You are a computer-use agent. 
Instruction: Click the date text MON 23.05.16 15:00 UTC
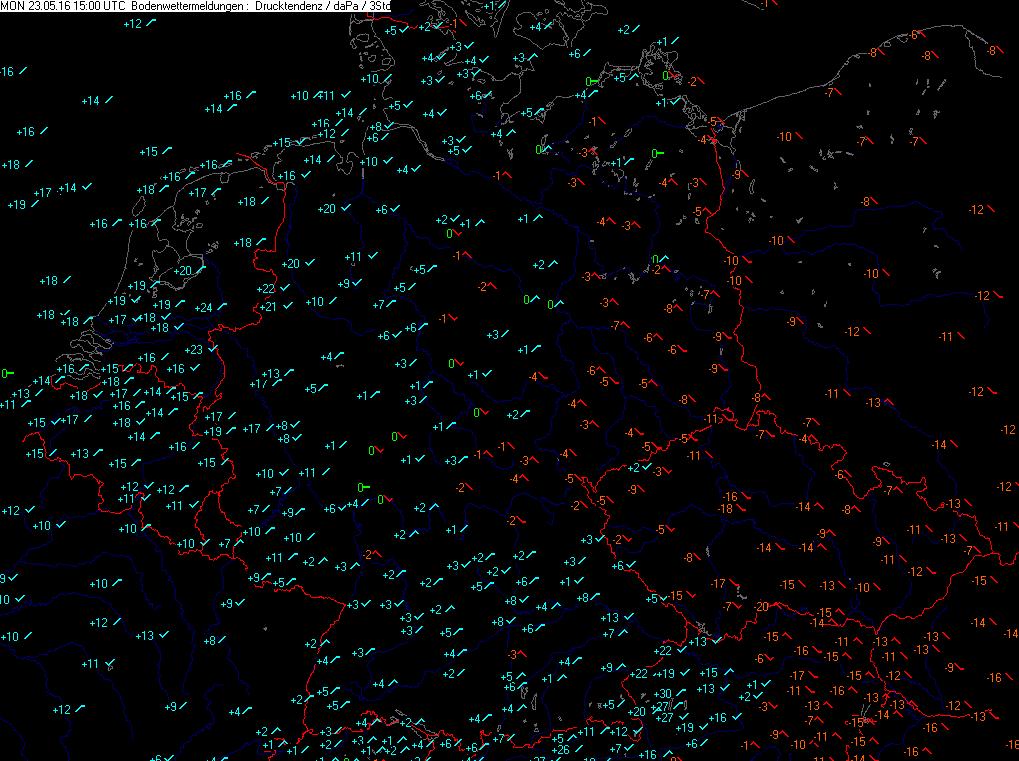[62, 6]
